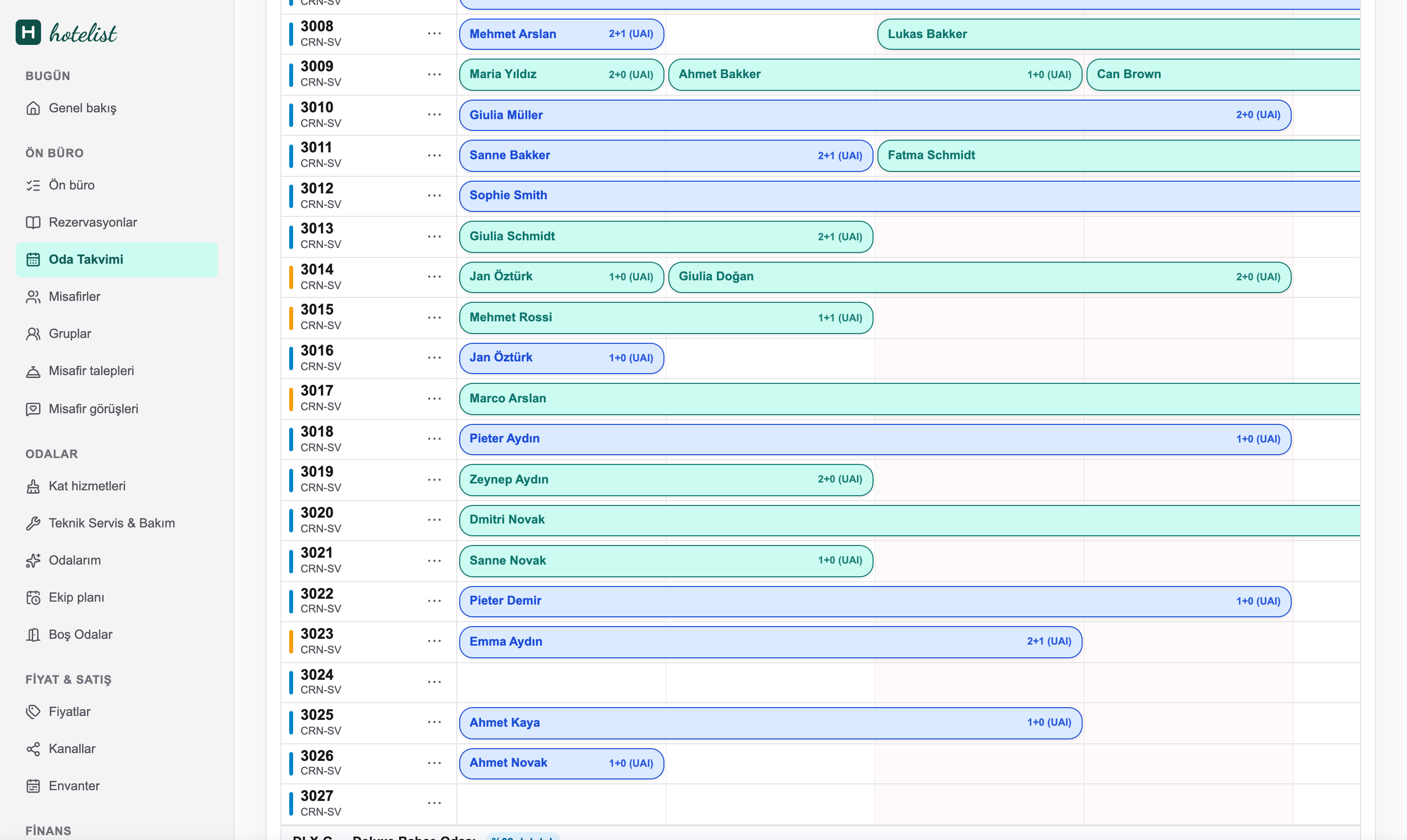Image resolution: width=1407 pixels, height=840 pixels.
Task: Open the three-dot menu for room 3019
Action: 434,480
